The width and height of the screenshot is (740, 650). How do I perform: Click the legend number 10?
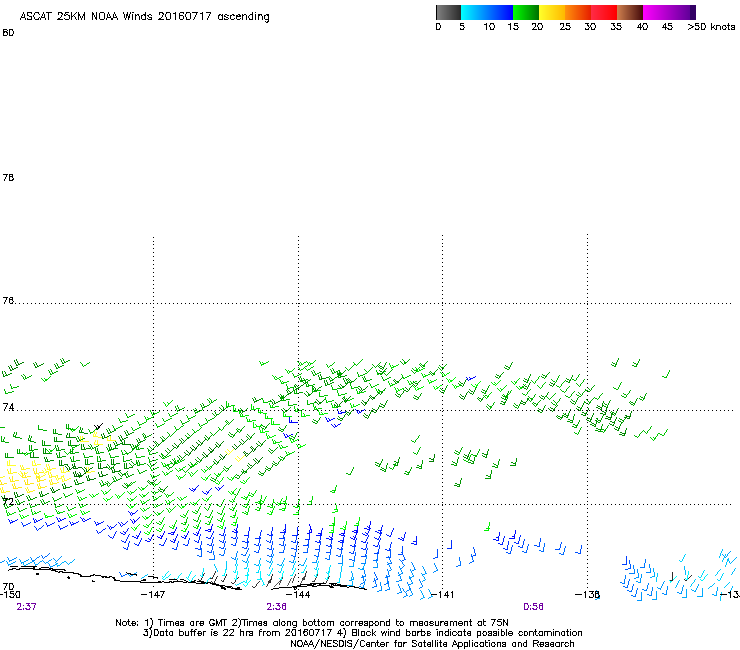(x=489, y=27)
